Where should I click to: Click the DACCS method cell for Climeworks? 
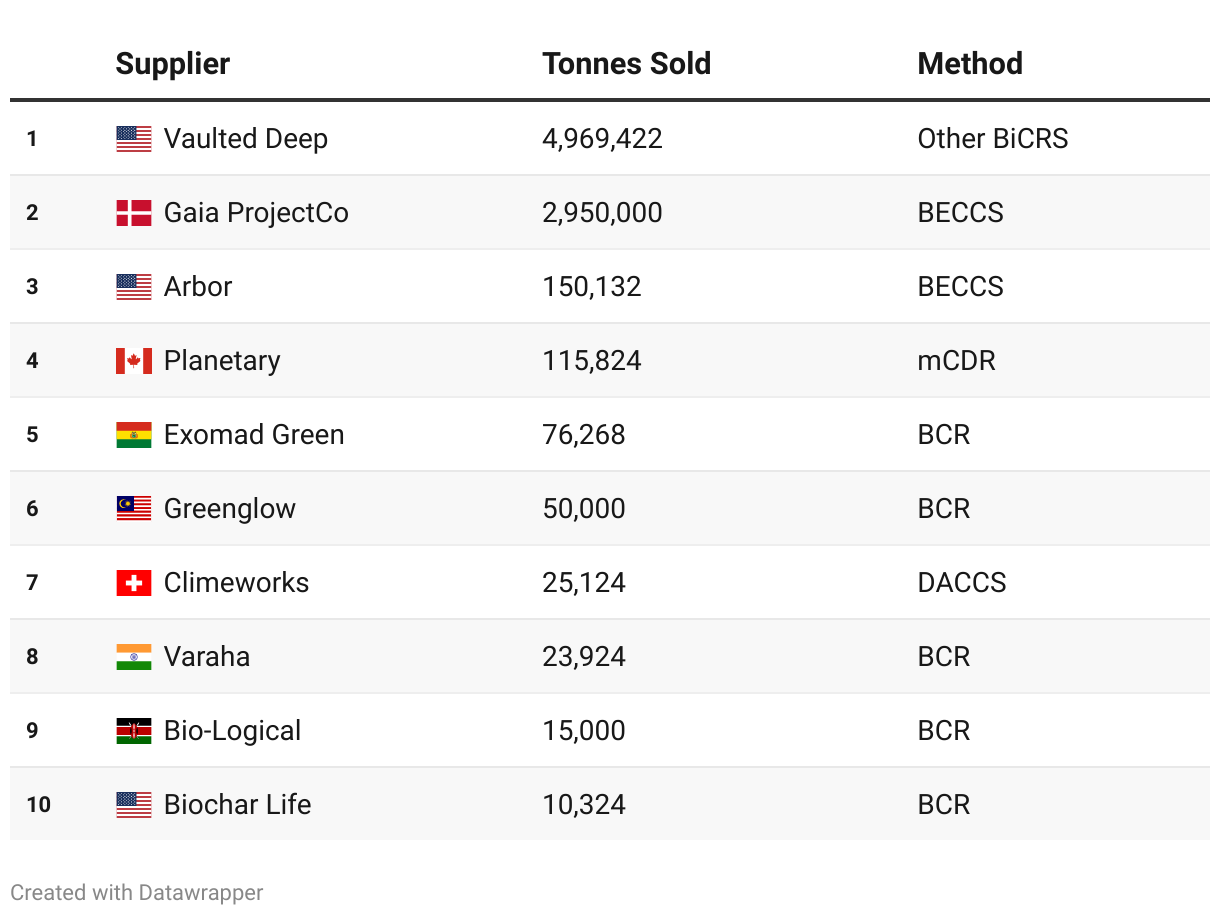pyautogui.click(x=962, y=583)
